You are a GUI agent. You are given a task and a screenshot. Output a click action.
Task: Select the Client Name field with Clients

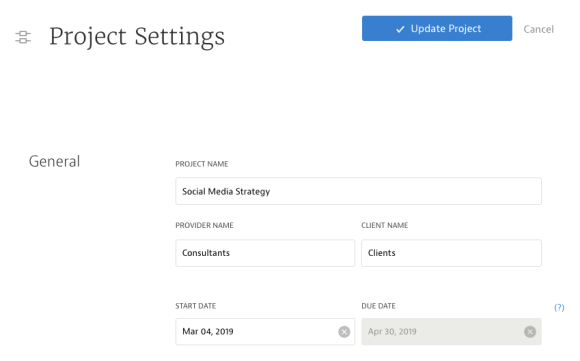tap(451, 253)
